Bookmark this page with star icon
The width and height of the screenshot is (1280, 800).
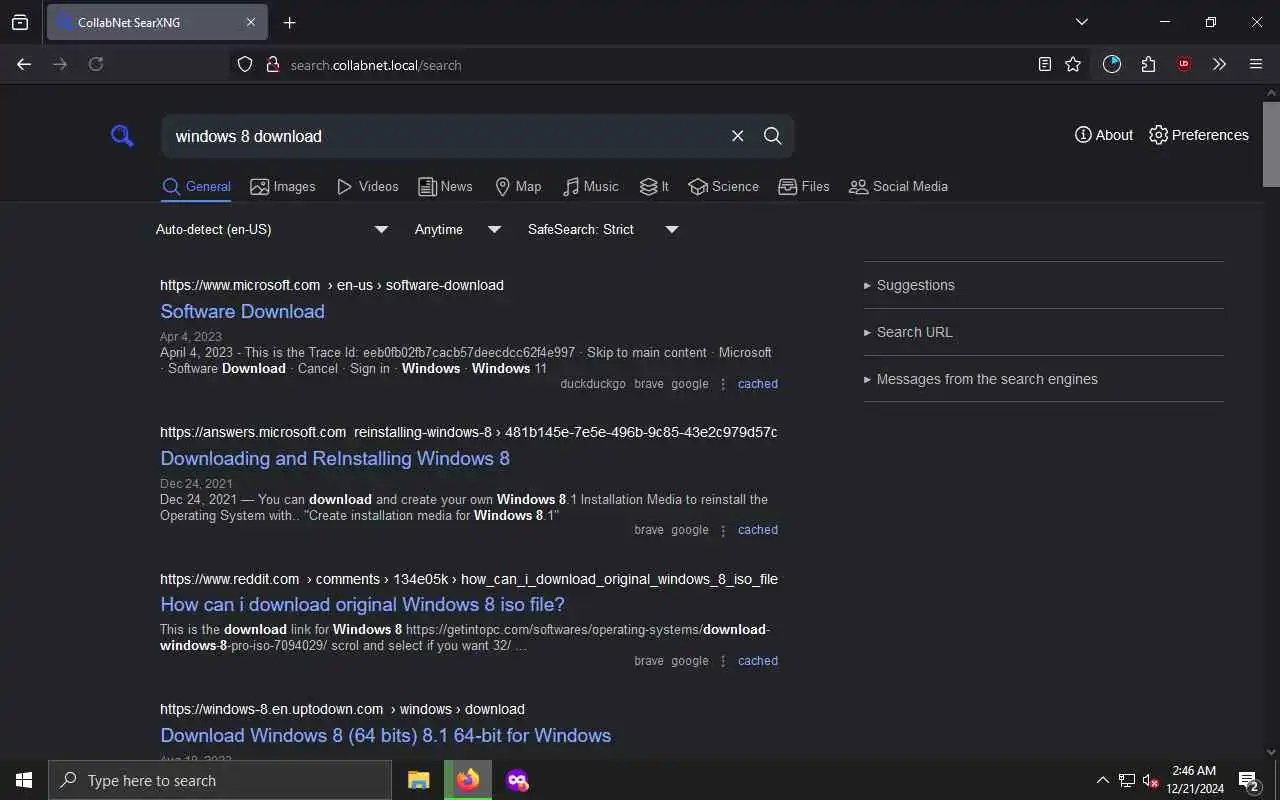[x=1073, y=64]
